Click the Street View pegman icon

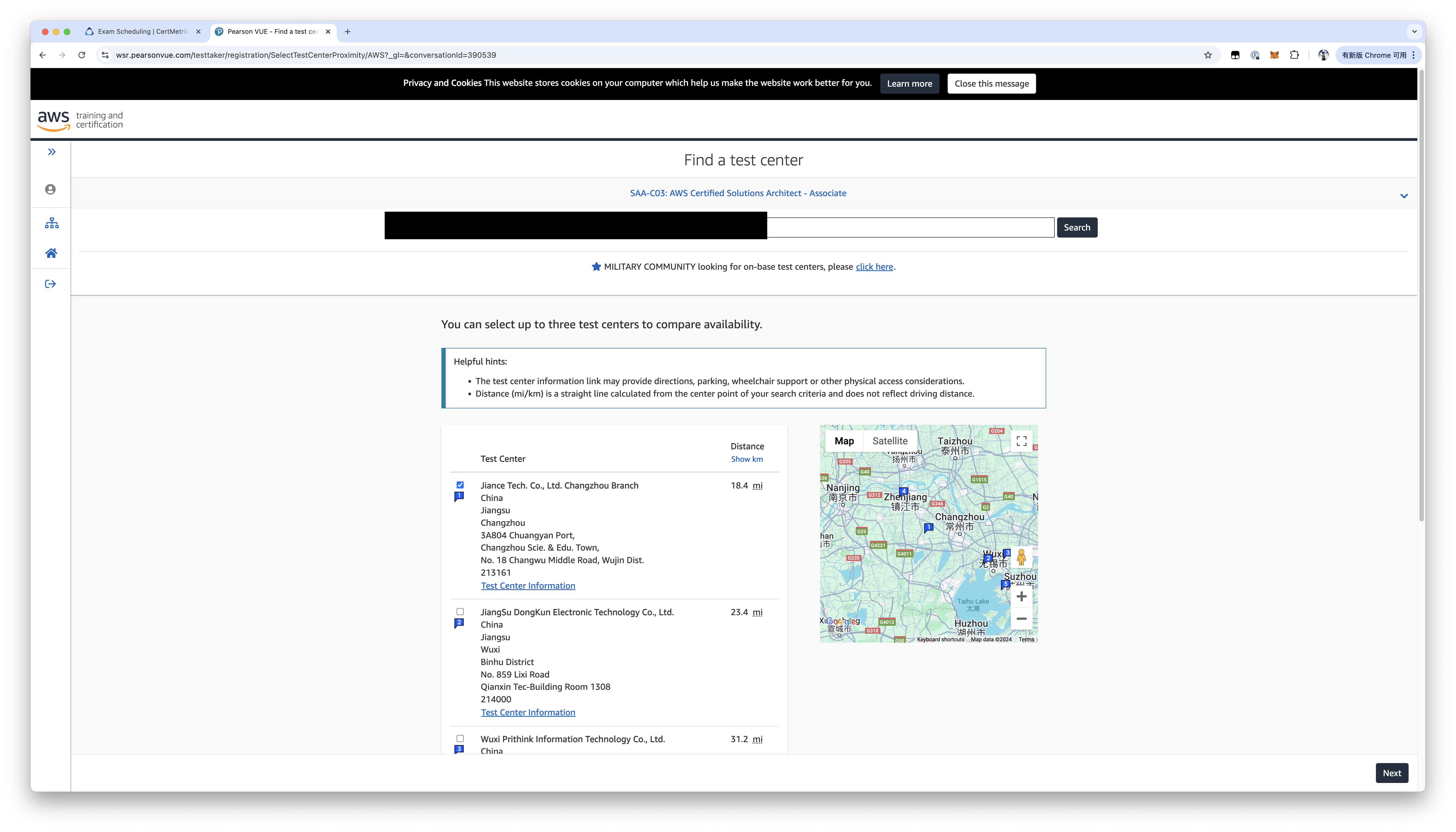1021,557
